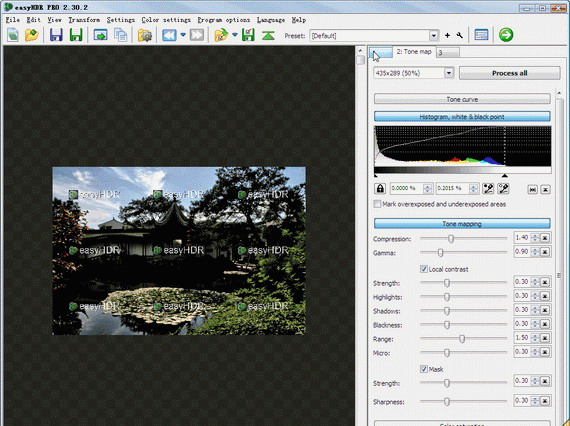Open files with the yellow folder icon

(32, 35)
